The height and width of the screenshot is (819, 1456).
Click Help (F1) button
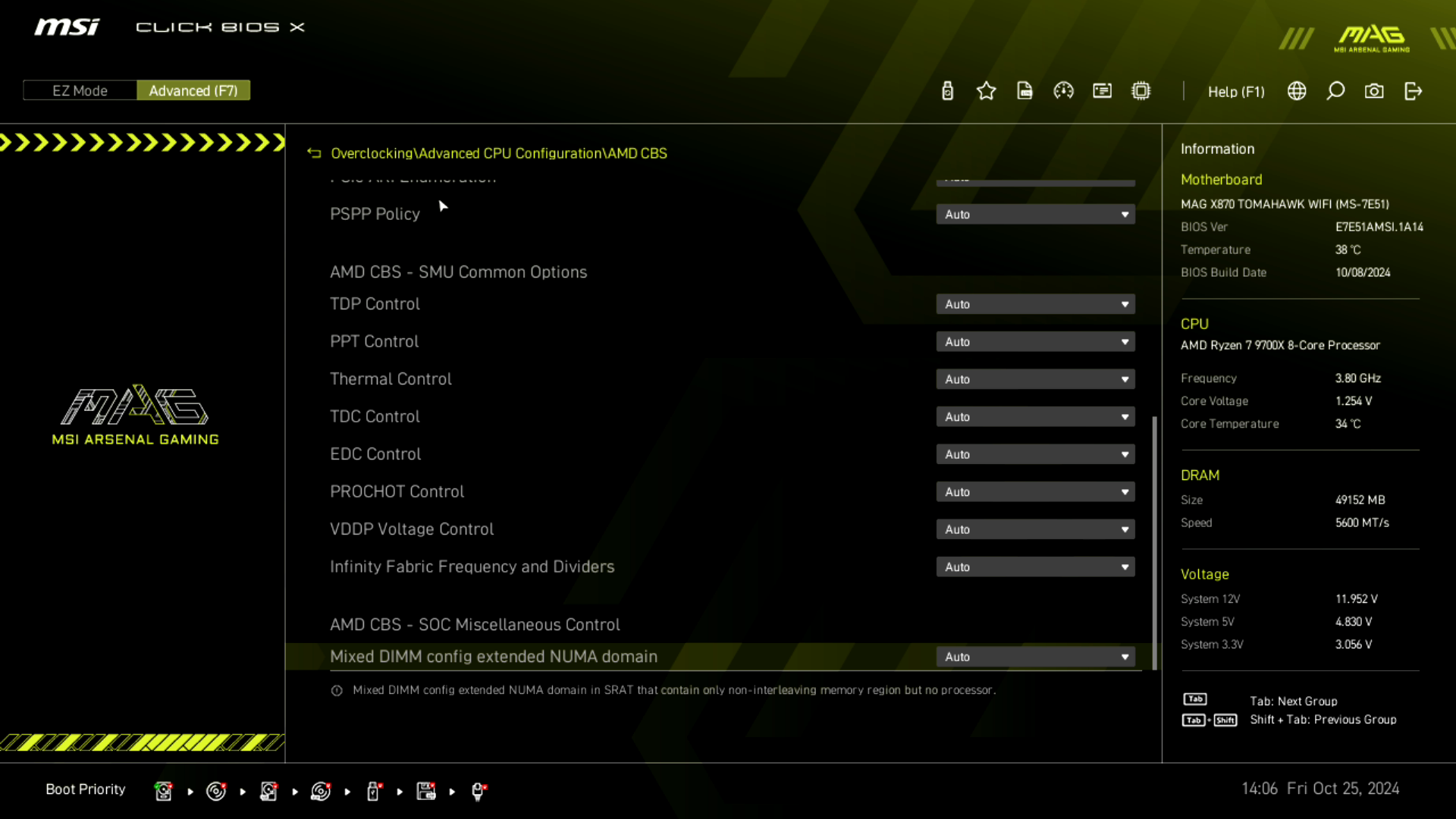pyautogui.click(x=1236, y=92)
